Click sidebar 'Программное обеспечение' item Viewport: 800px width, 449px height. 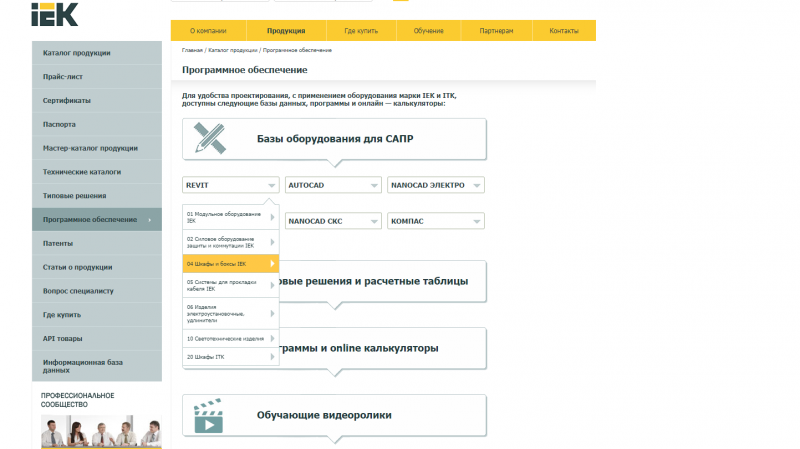click(97, 219)
